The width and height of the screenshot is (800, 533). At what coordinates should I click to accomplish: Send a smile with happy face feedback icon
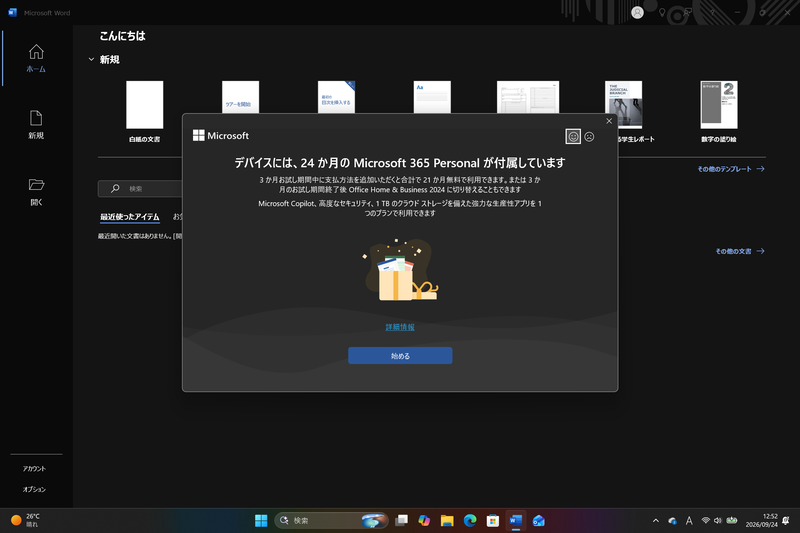(573, 137)
